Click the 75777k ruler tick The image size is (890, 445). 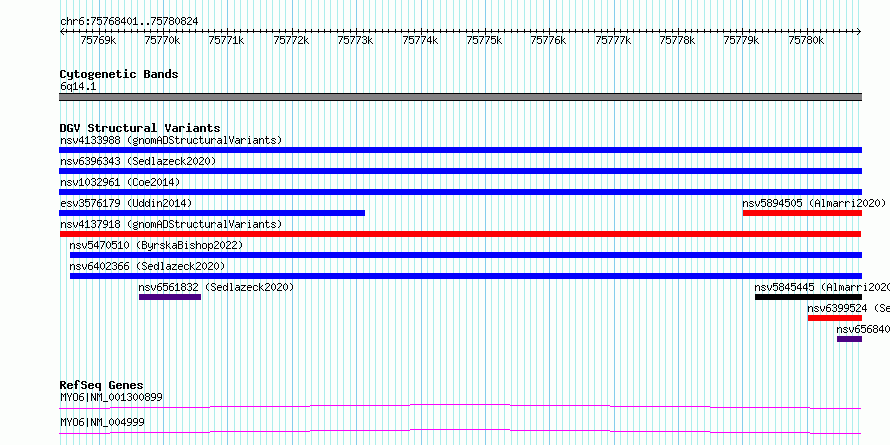613,40
